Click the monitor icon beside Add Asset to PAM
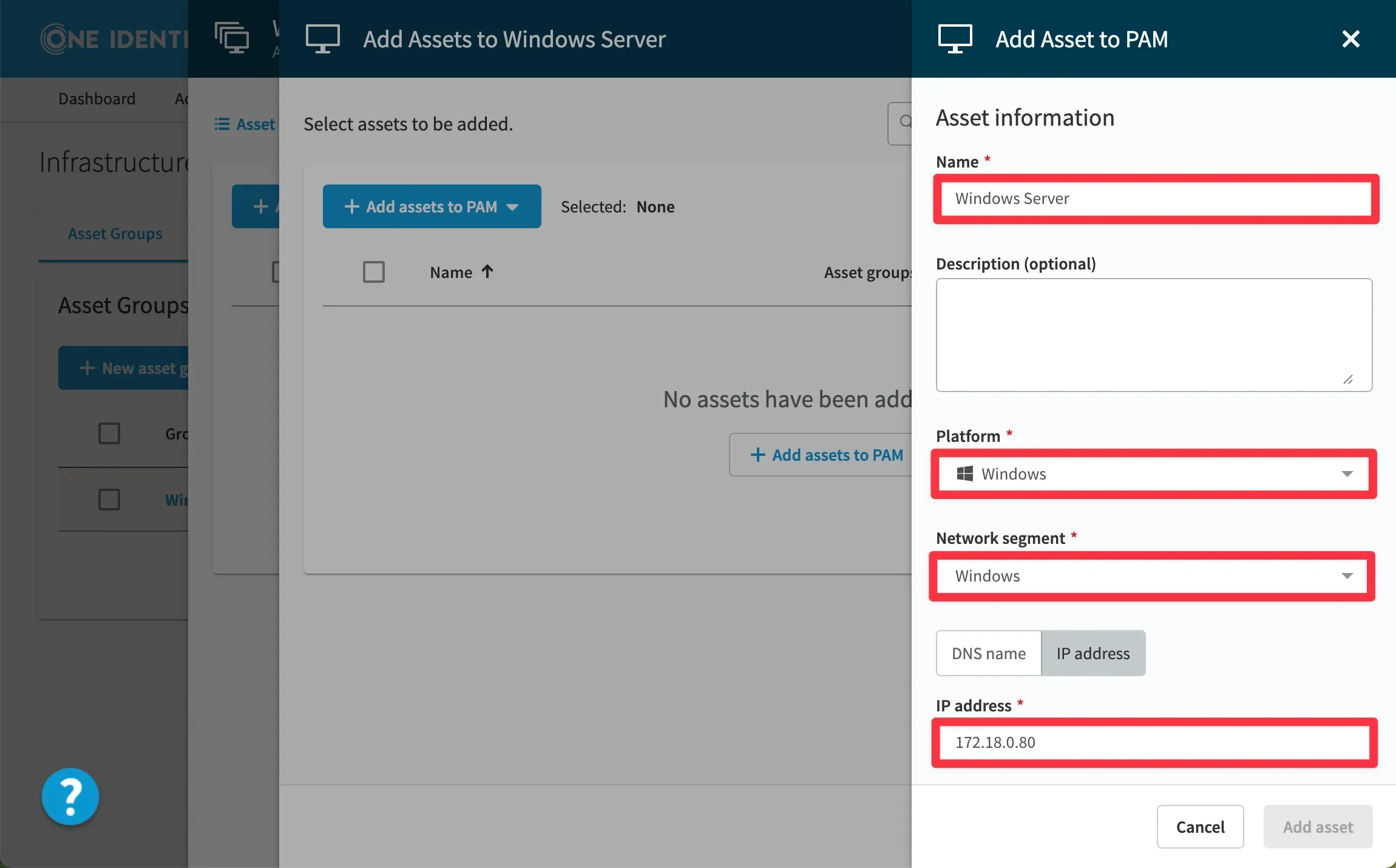This screenshot has height=868, width=1396. [x=955, y=39]
